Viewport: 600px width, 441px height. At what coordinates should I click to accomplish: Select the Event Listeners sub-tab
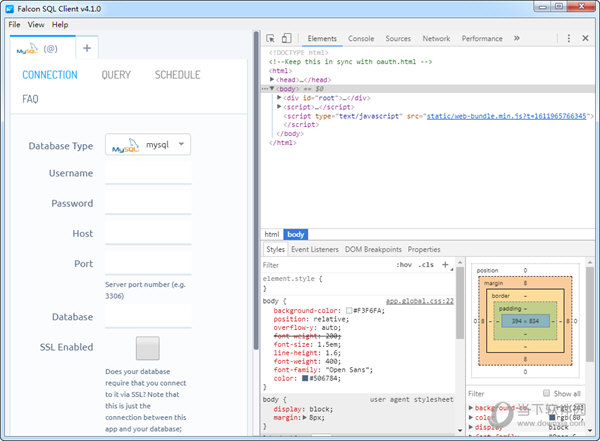(315, 249)
